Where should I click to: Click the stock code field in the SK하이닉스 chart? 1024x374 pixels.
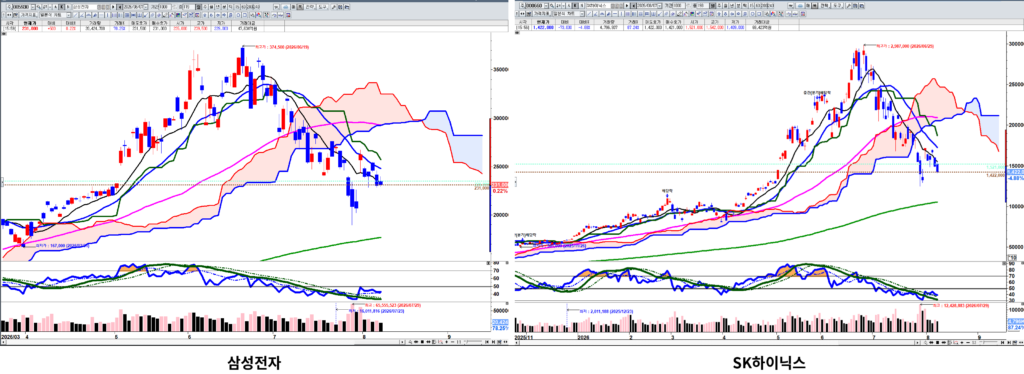point(534,6)
